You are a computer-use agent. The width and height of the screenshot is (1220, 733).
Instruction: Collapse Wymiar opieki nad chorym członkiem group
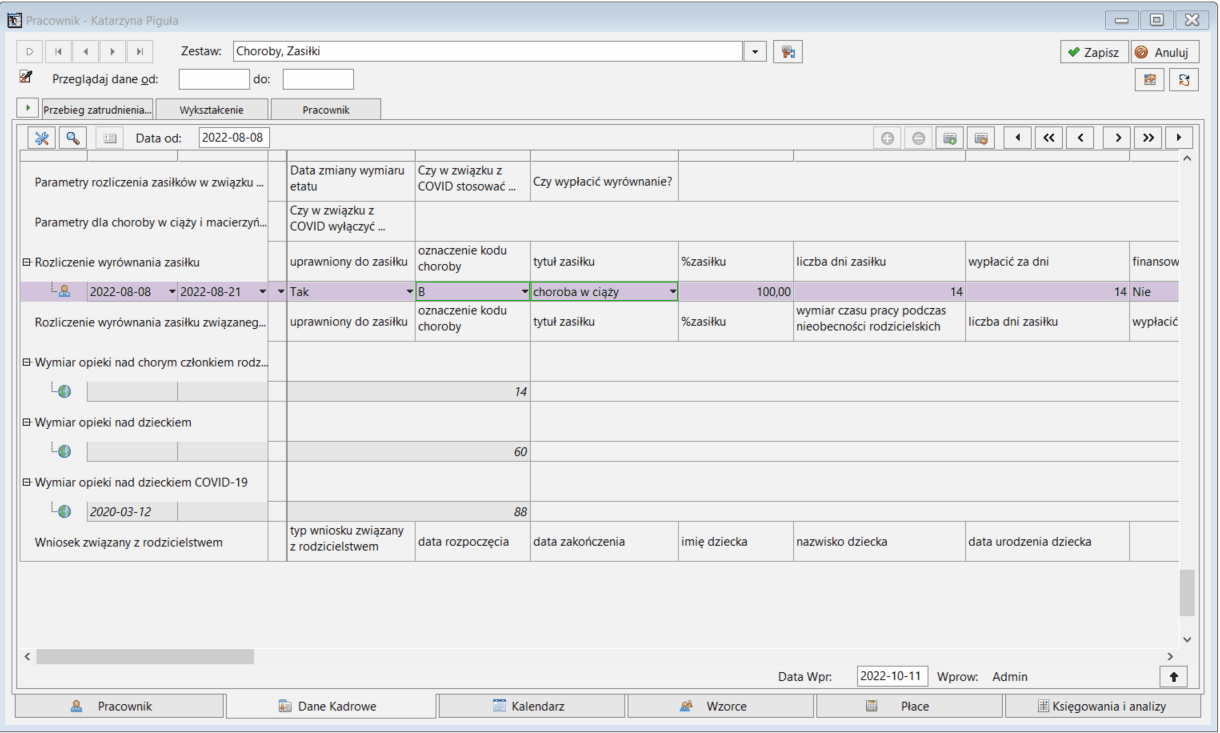[x=27, y=362]
